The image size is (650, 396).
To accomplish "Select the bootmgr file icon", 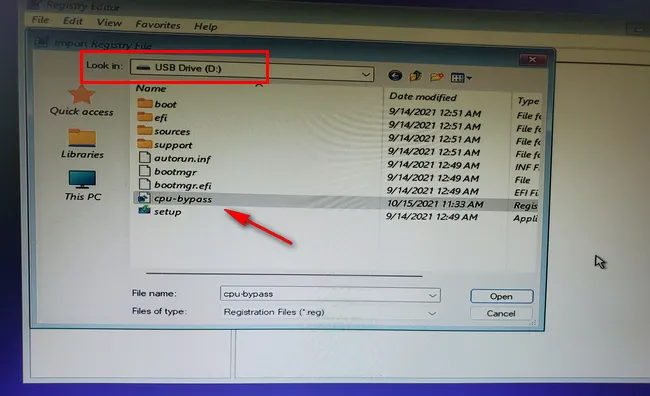I will [144, 171].
